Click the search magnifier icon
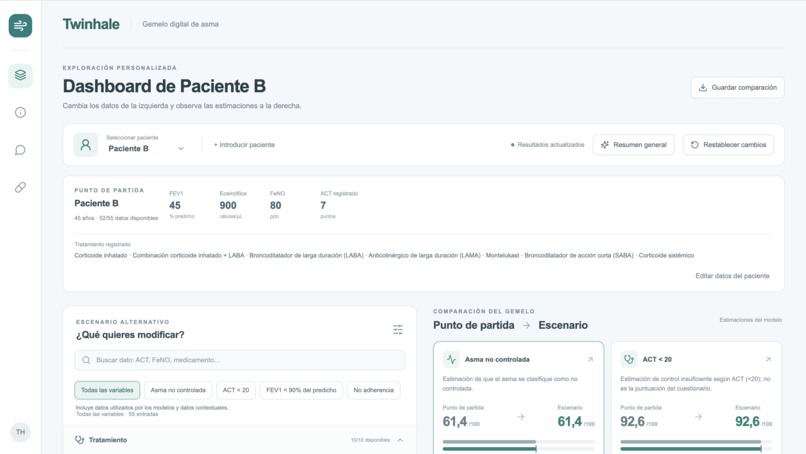This screenshot has height=454, width=806. 86,360
